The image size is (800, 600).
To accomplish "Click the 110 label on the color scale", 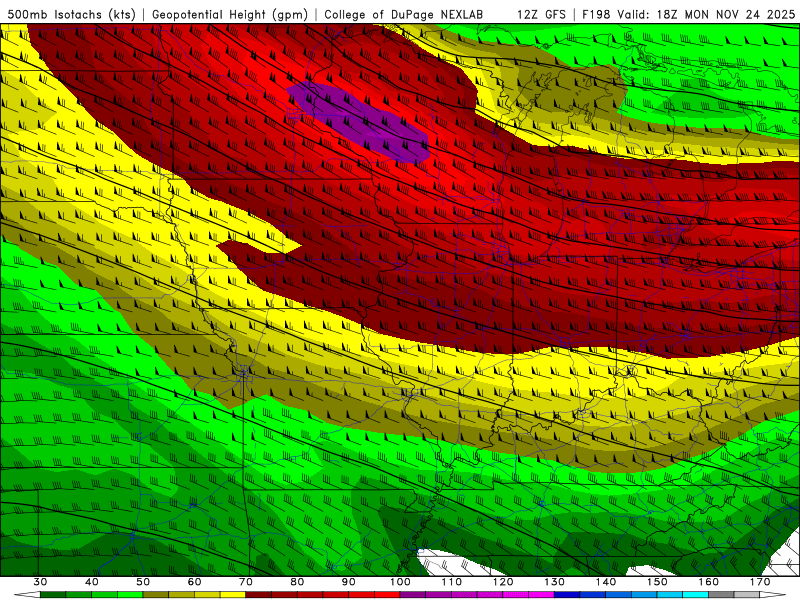I will click(452, 582).
